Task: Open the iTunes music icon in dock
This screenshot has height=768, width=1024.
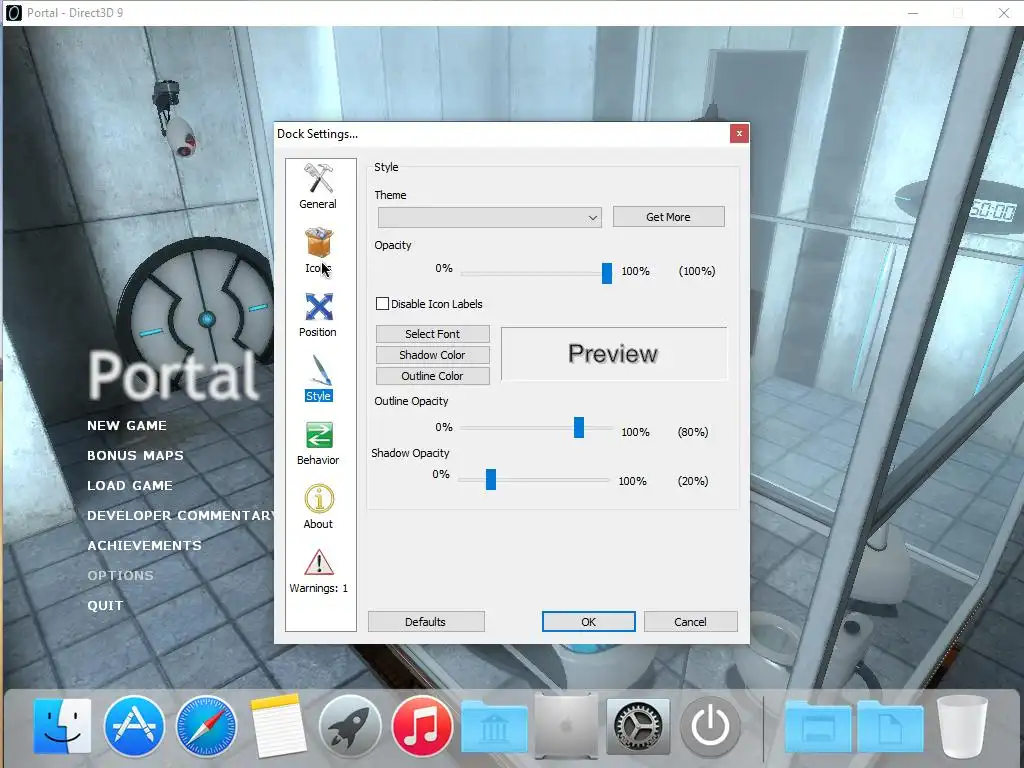Action: click(x=422, y=726)
